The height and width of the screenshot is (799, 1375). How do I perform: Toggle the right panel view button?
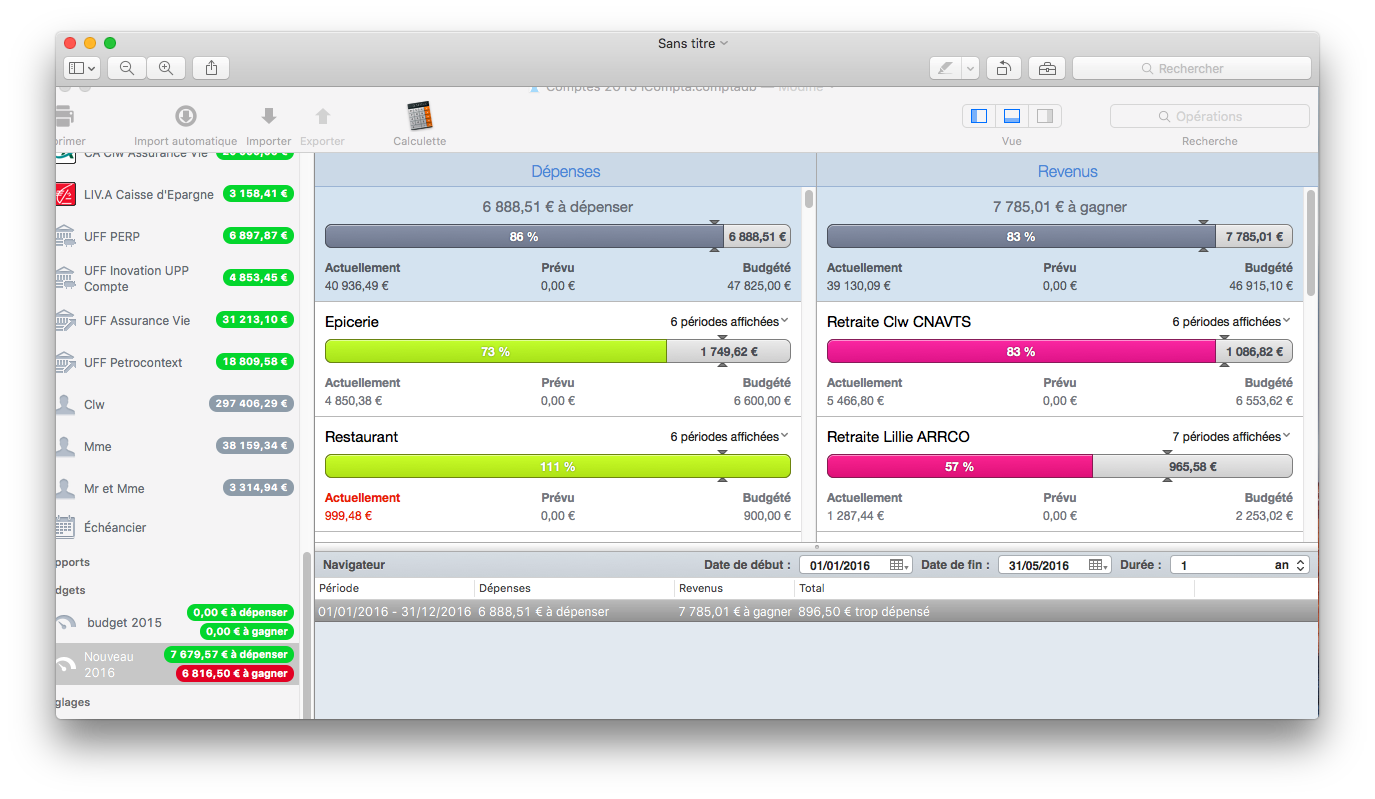[x=1044, y=116]
